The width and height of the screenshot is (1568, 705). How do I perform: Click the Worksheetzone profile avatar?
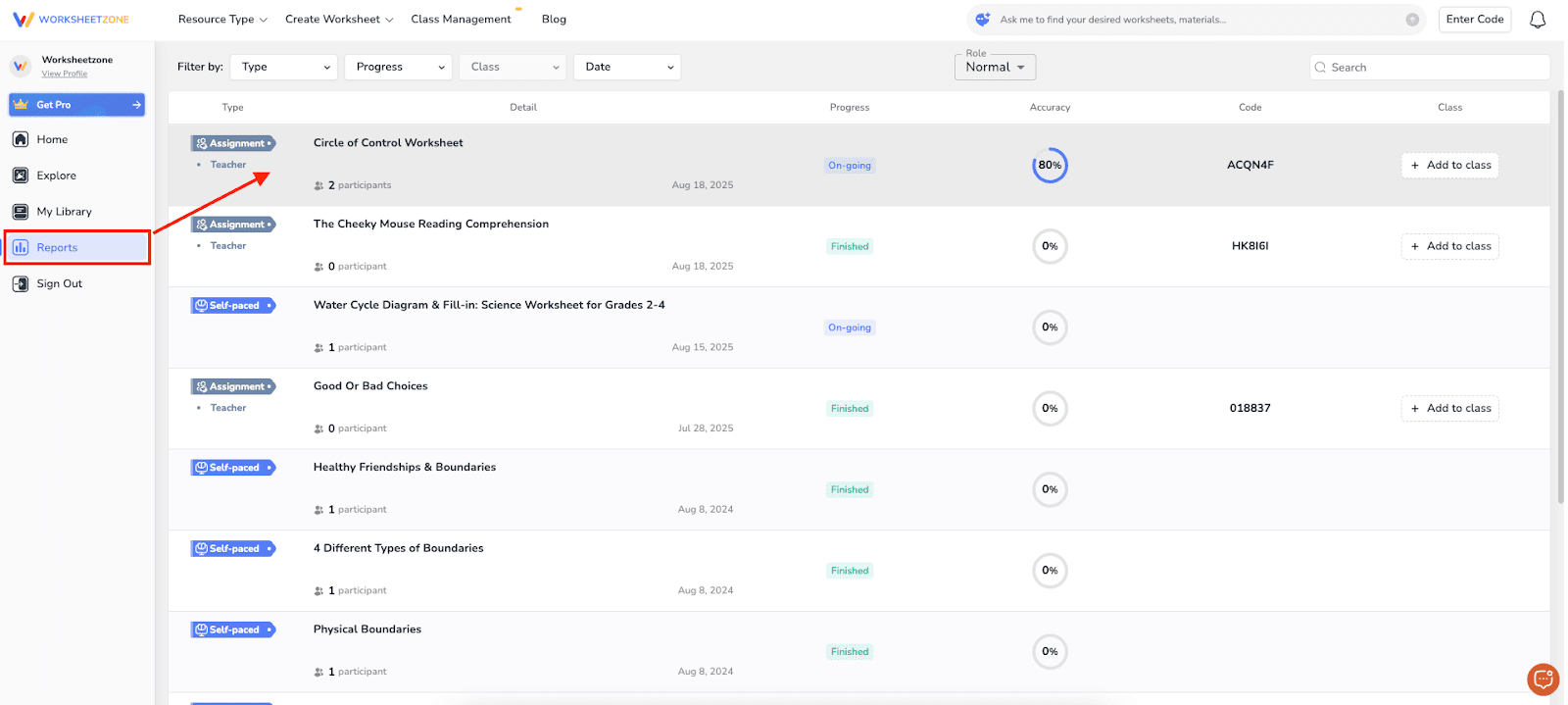pyautogui.click(x=21, y=66)
